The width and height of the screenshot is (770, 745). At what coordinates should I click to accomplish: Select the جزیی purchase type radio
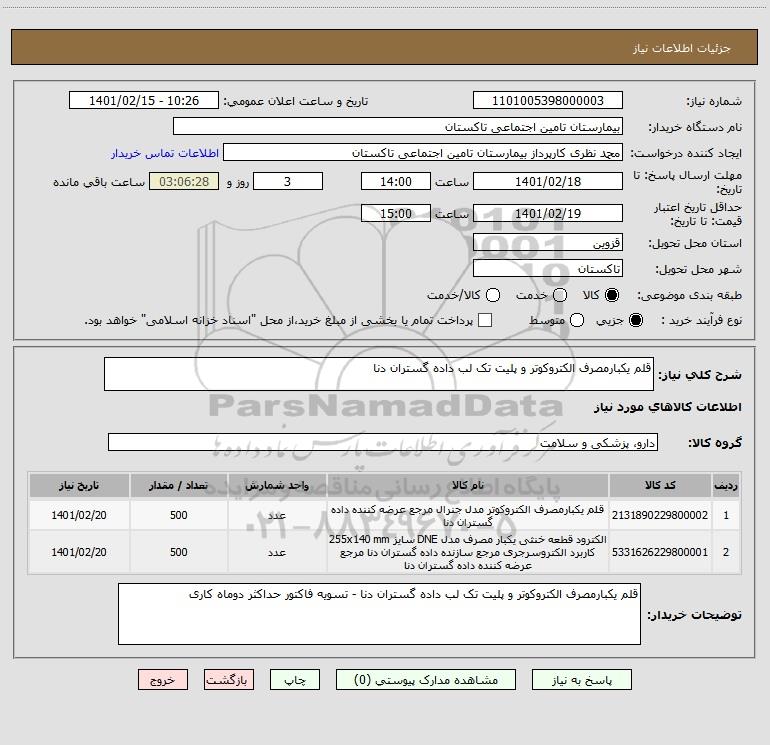(635, 320)
